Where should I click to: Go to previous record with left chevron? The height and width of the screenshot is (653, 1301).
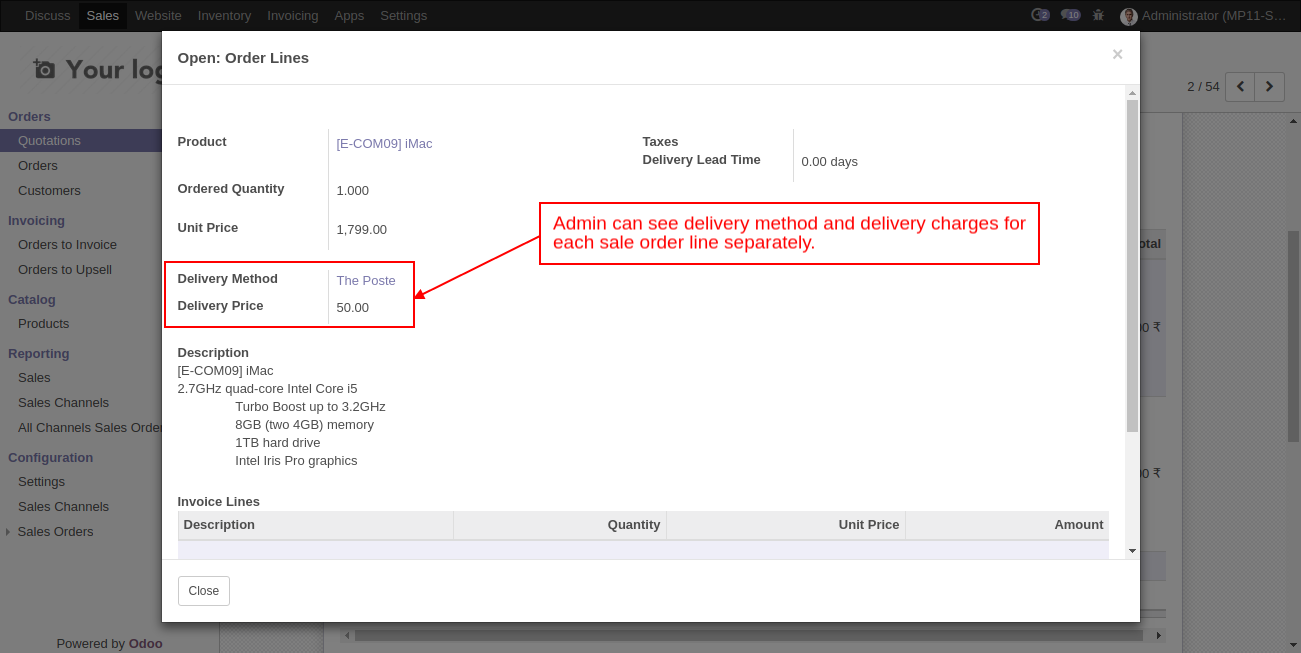(1240, 87)
